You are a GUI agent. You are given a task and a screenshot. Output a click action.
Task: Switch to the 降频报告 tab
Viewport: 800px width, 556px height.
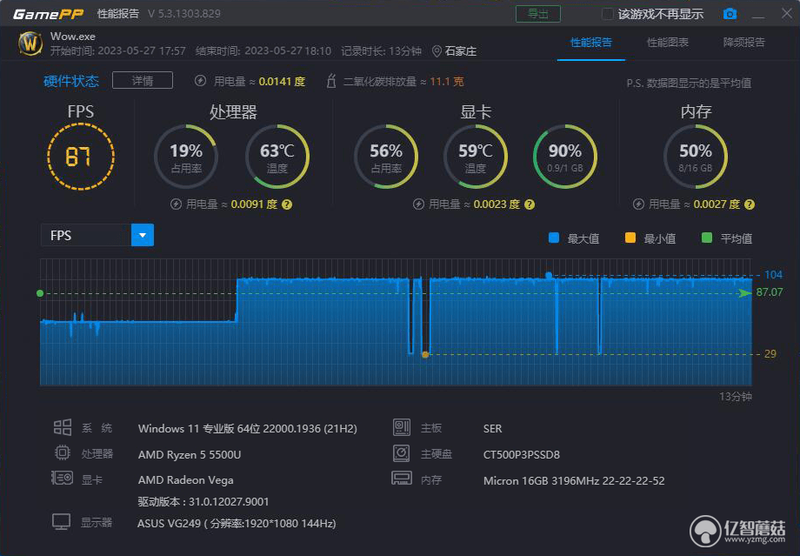[x=744, y=42]
